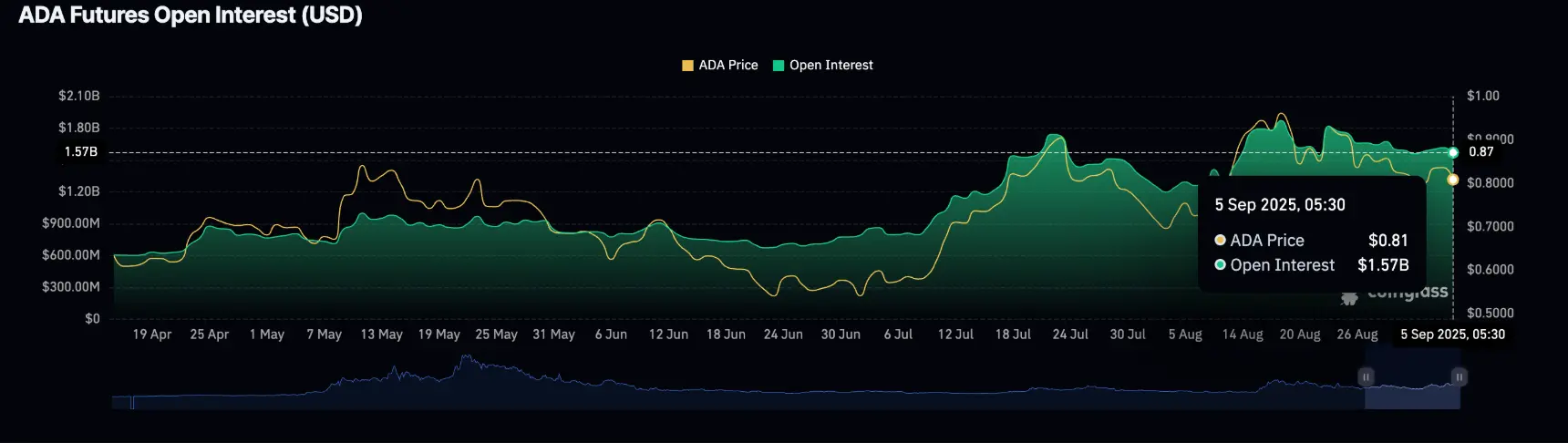Image resolution: width=1568 pixels, height=443 pixels.
Task: Grab the right range slider handle
Action: [1460, 376]
